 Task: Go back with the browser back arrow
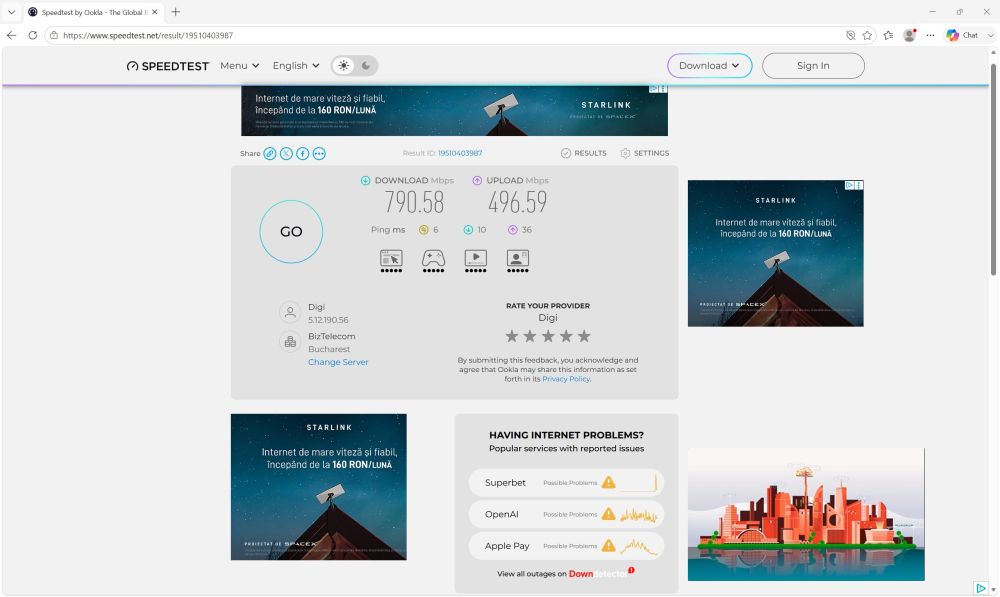(x=11, y=35)
